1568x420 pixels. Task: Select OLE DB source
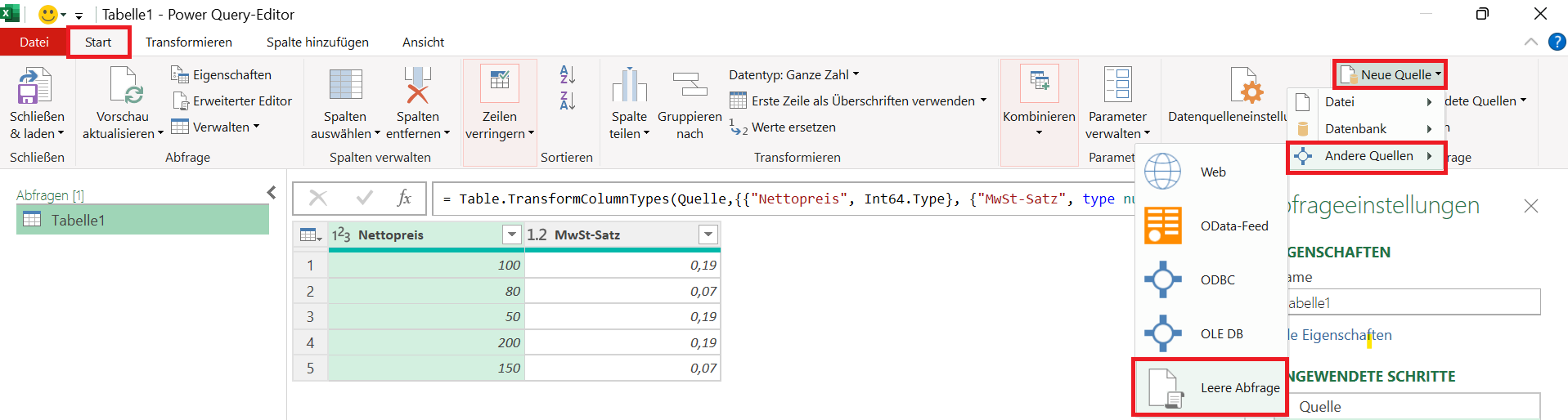[x=1211, y=333]
